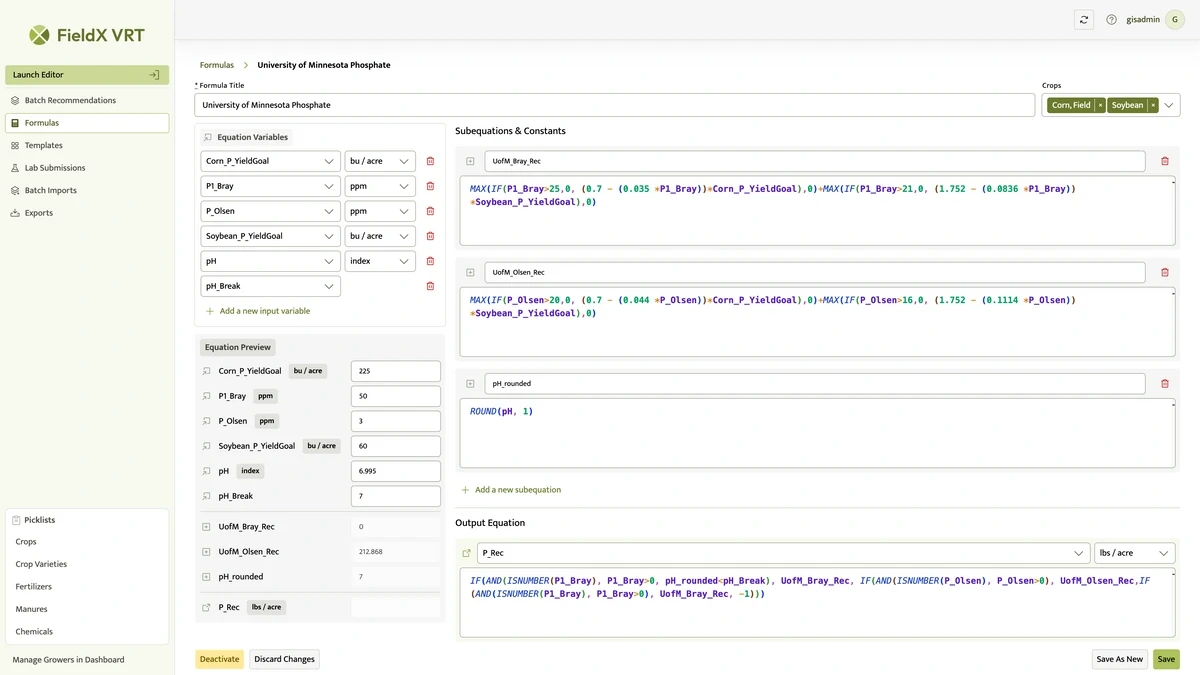Delete the Soybean_P_YieldGoal variable row
Screen dimensions: 1200x675
click(x=430, y=236)
